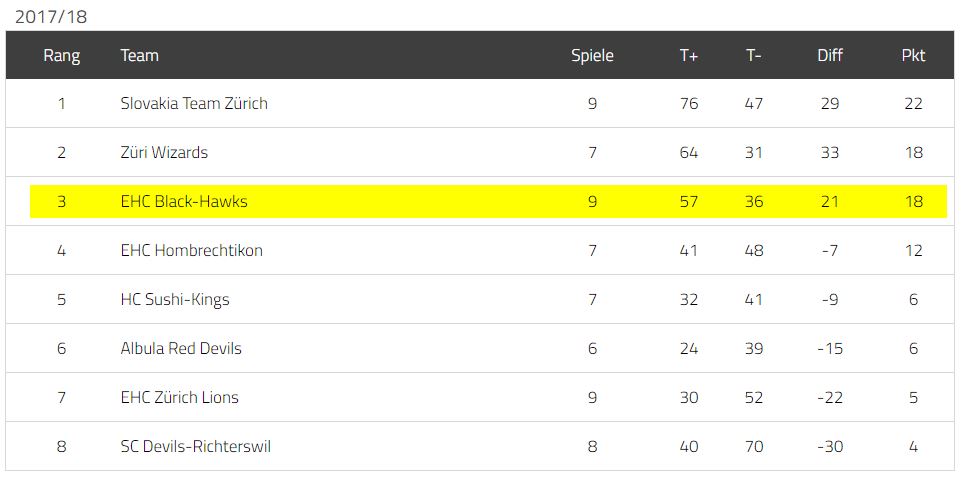The height and width of the screenshot is (477, 961).
Task: Click the 76 goals scored cell
Action: 689,103
